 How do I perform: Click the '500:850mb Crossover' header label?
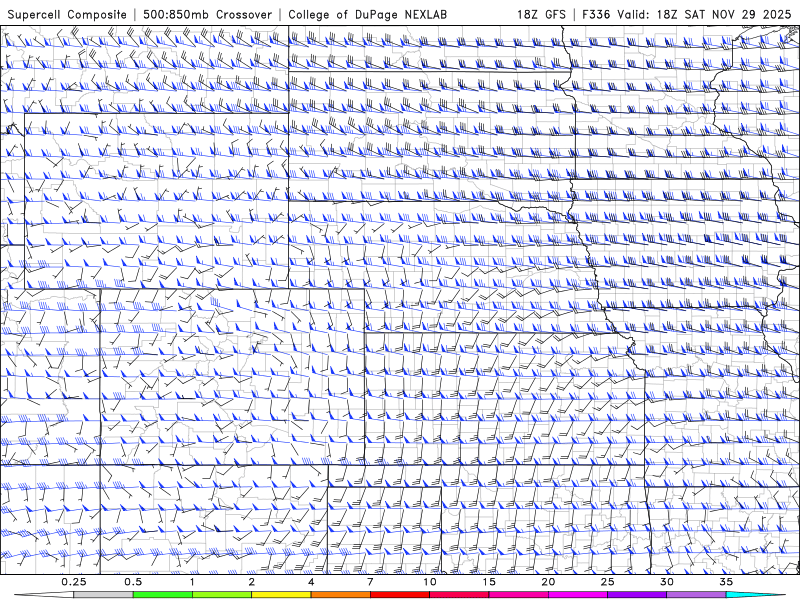click(x=208, y=14)
